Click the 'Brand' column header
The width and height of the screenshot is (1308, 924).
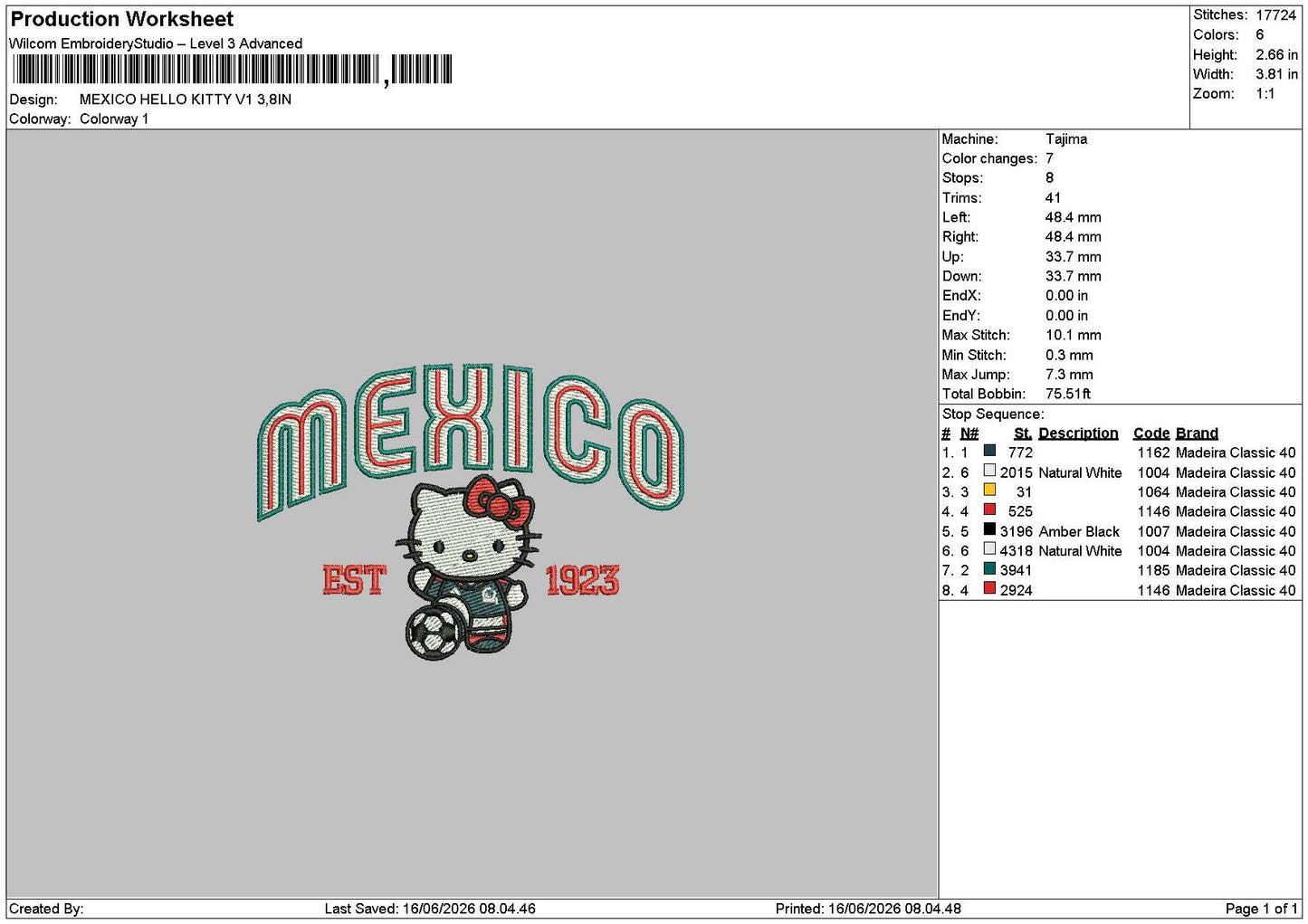coord(1197,433)
